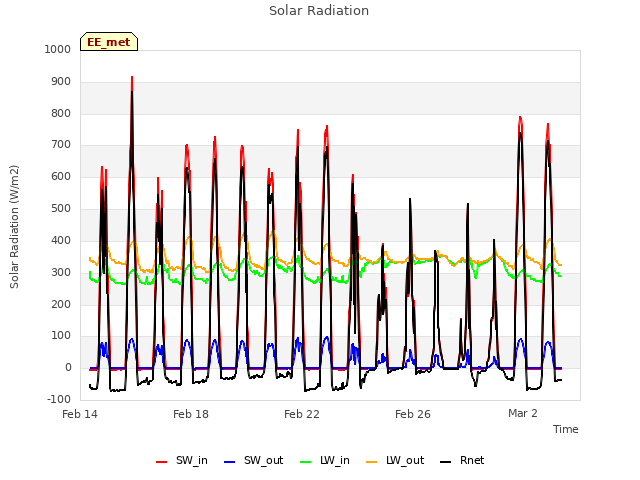640x480 pixels.
Task: Click the black Rnet legend color marker
Action: 446,462
